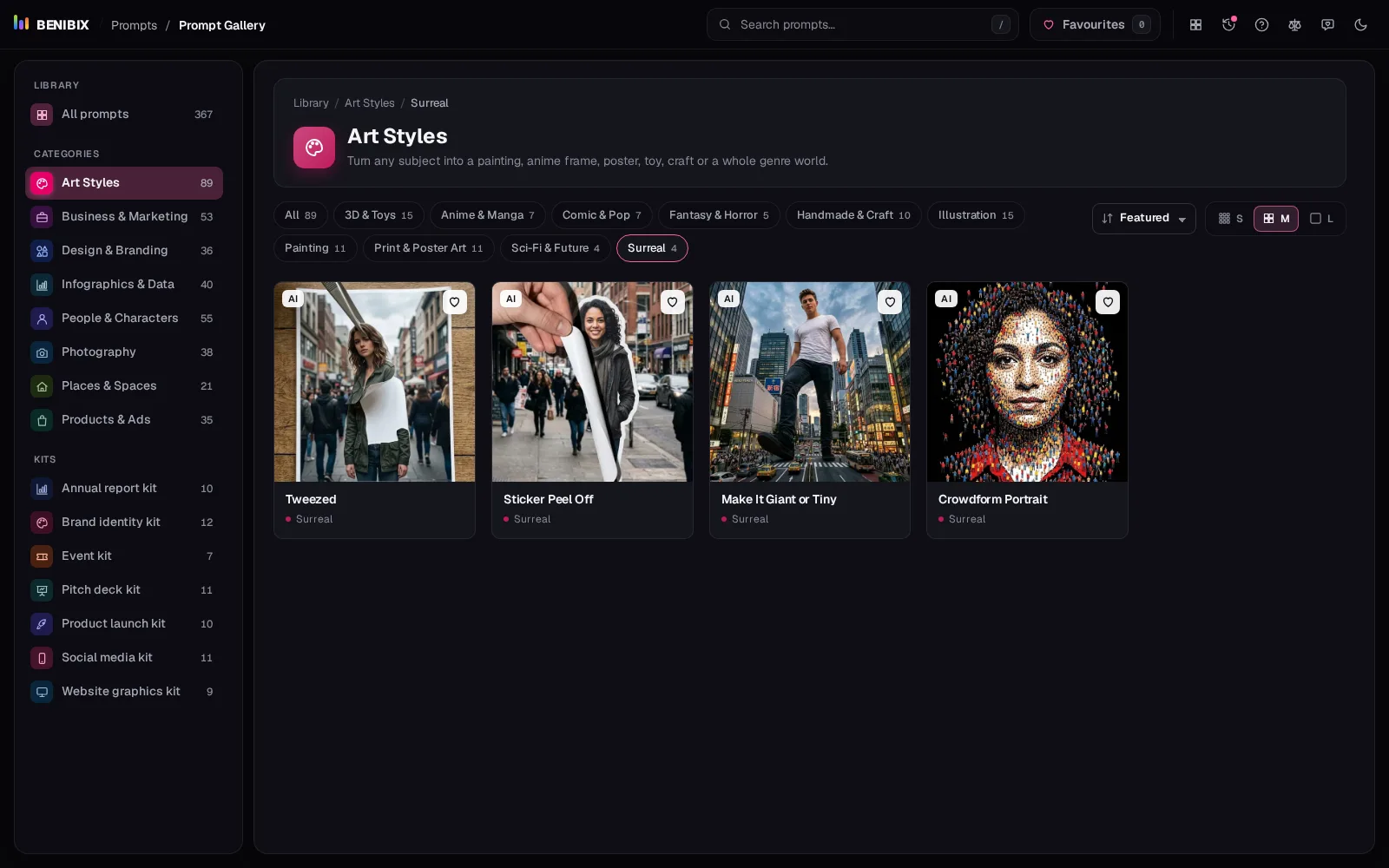The image size is (1389, 868).
Task: Open All prompts in sidebar
Action: click(x=124, y=115)
